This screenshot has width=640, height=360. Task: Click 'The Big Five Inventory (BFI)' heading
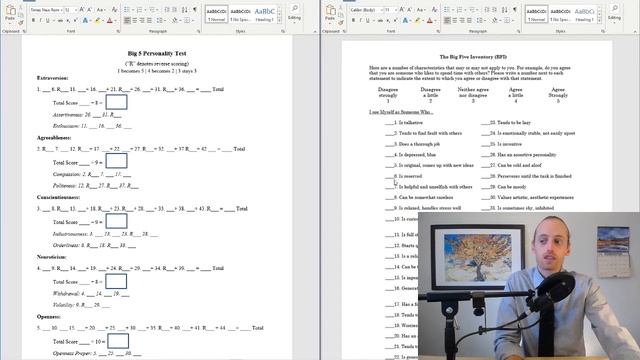click(x=473, y=57)
